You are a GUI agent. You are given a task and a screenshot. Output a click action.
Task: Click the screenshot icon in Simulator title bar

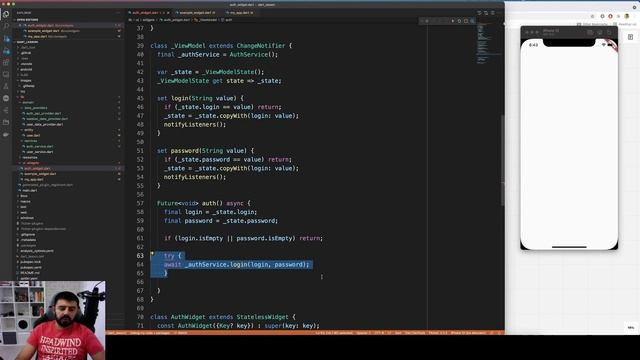(x=590, y=32)
